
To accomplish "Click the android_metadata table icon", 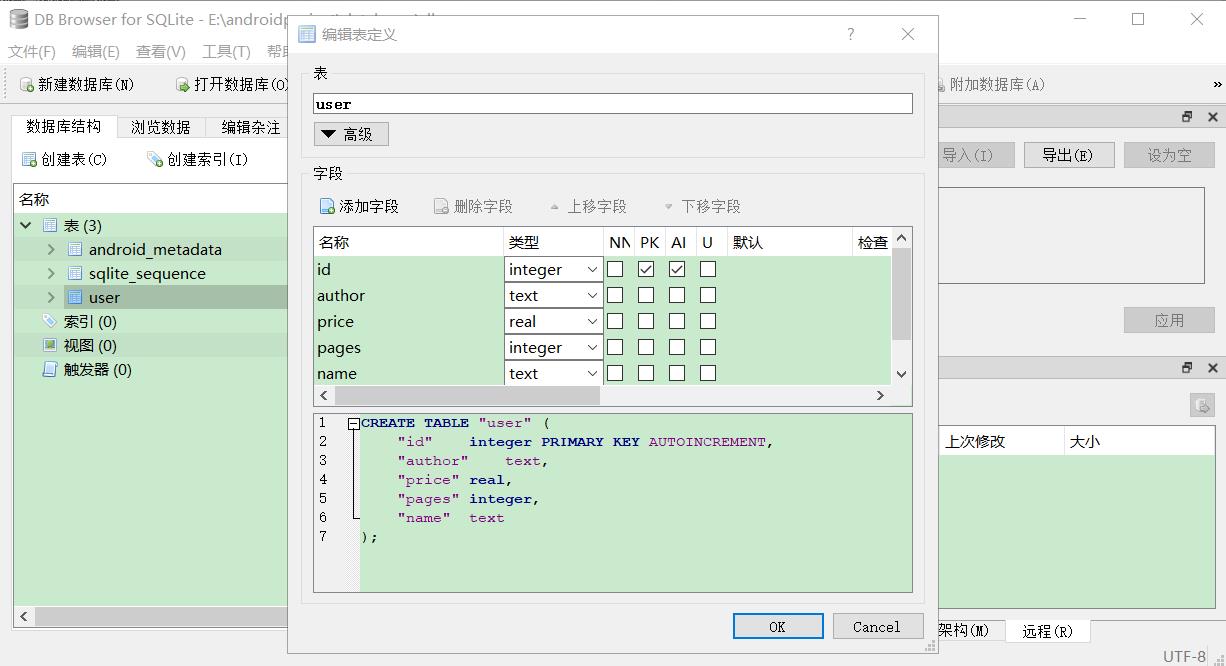I will coord(75,249).
